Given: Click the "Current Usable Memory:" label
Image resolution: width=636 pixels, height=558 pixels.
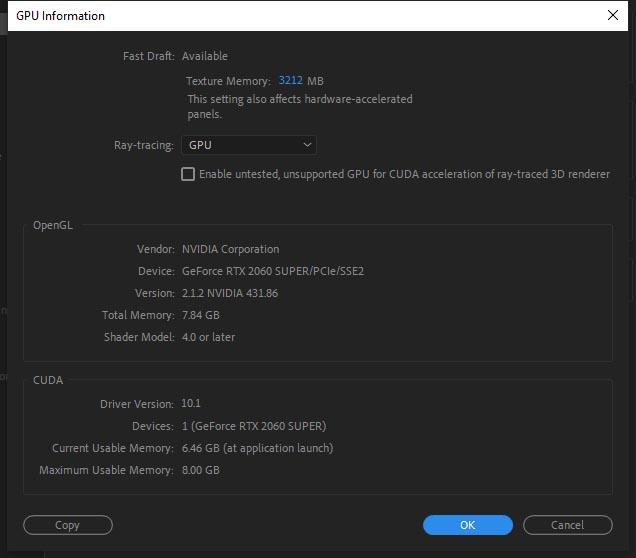Looking at the screenshot, I should click(113, 448).
